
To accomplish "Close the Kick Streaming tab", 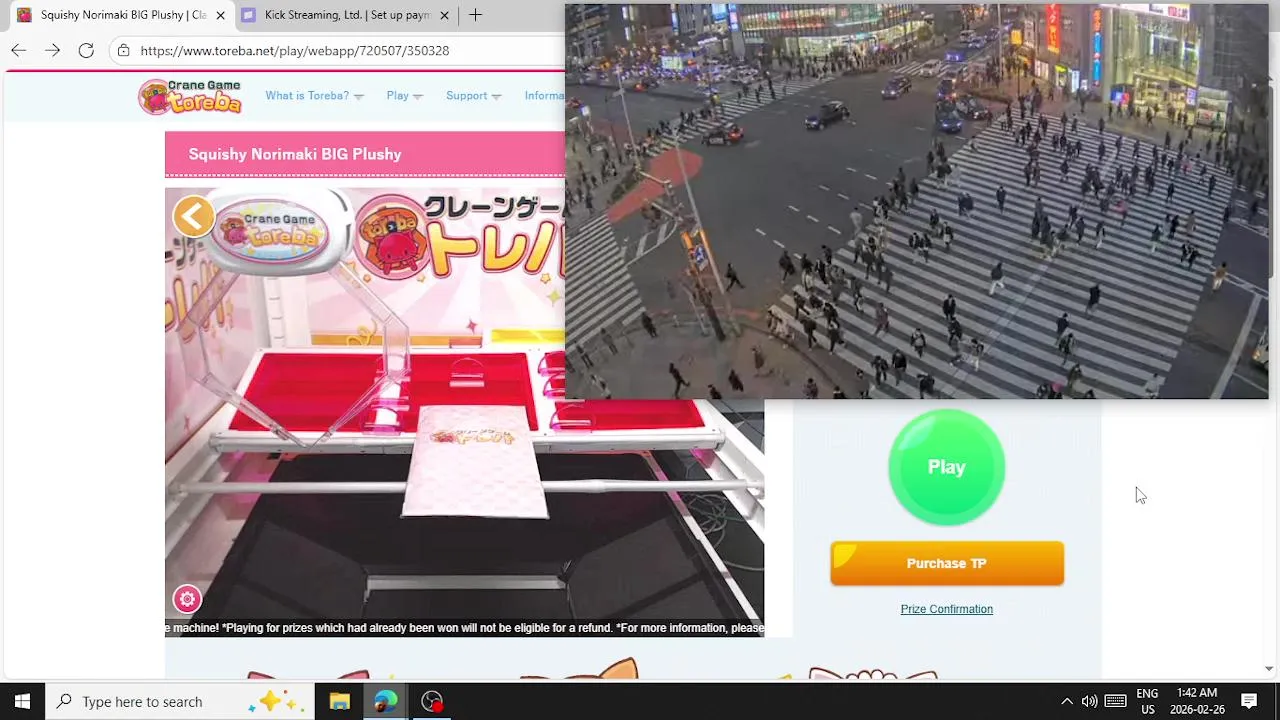I will [x=444, y=15].
